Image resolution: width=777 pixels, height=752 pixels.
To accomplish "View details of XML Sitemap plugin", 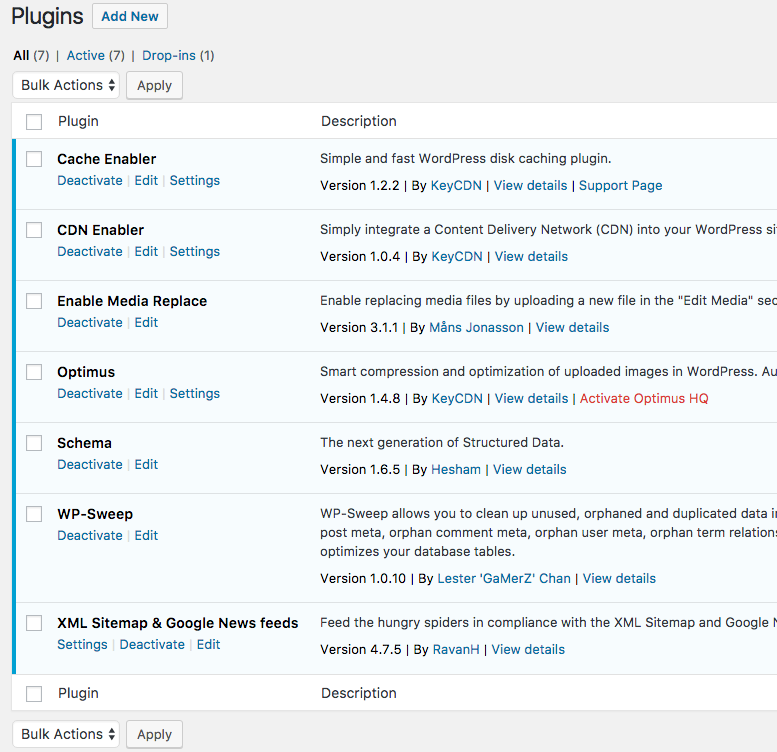I will [528, 649].
